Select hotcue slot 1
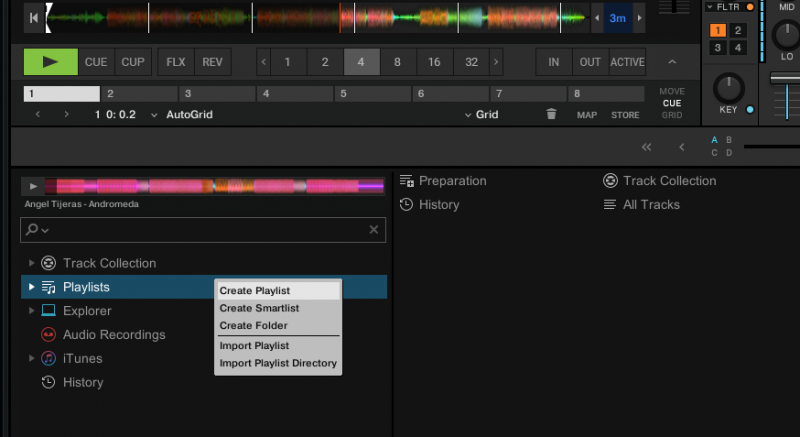This screenshot has width=800, height=437. point(62,93)
